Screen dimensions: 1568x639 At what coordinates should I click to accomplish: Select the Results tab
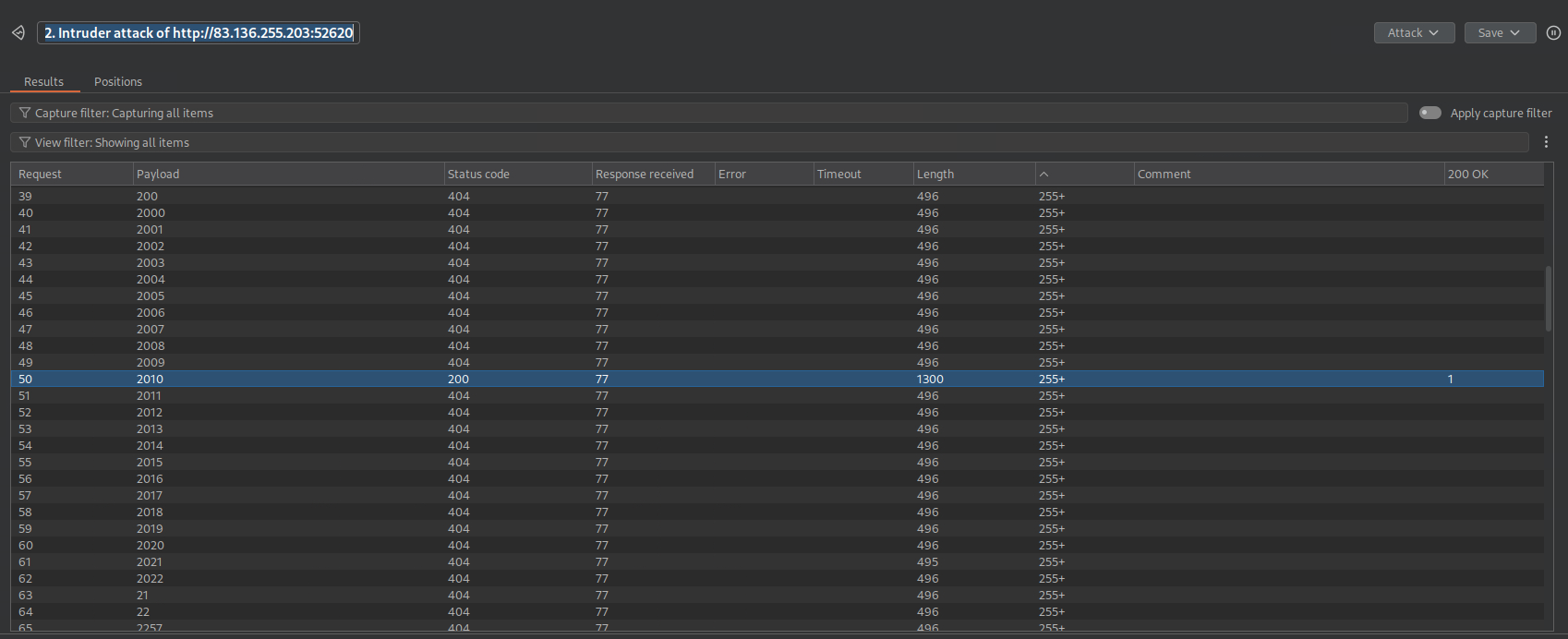[44, 82]
